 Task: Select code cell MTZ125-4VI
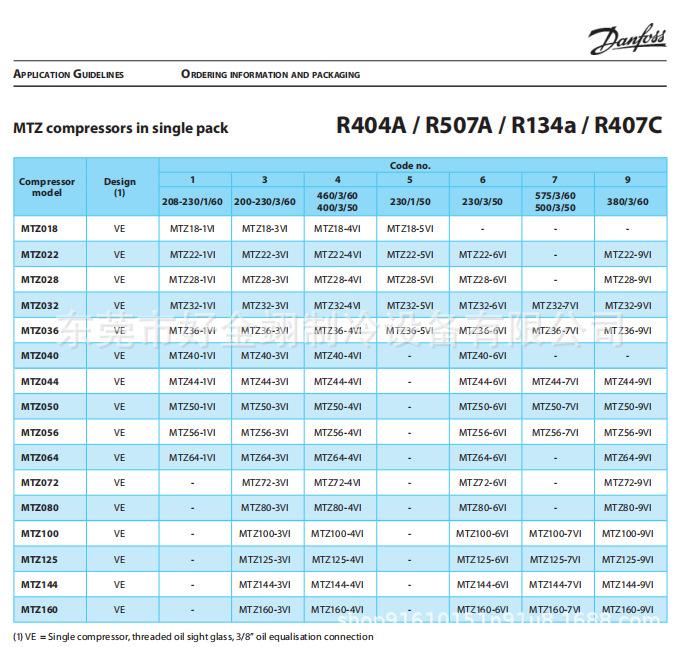coord(337,559)
